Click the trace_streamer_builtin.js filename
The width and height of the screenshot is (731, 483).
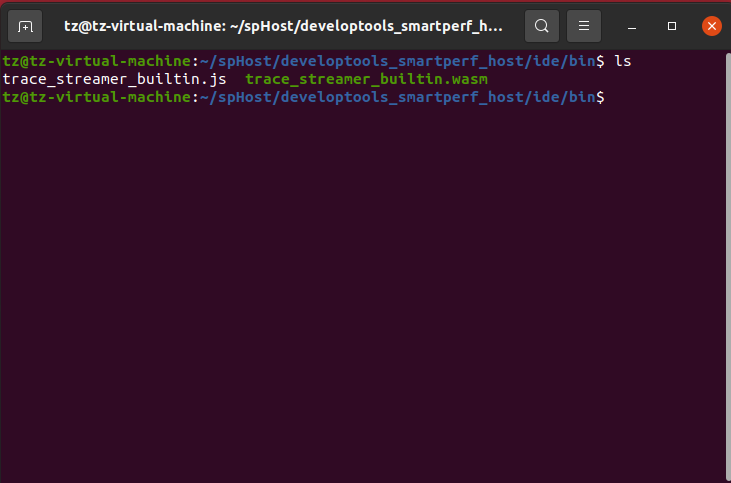coord(115,79)
